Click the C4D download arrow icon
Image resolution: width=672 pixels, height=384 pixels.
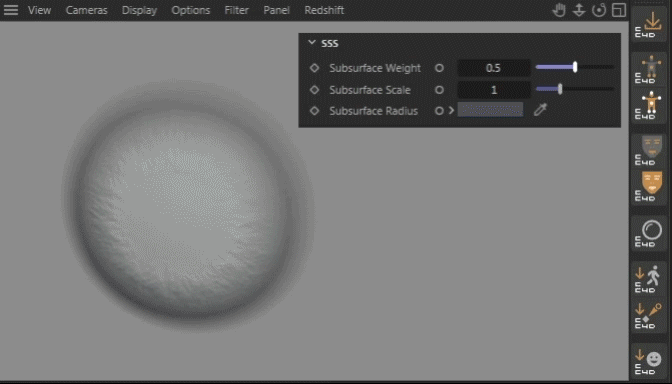(x=650, y=24)
